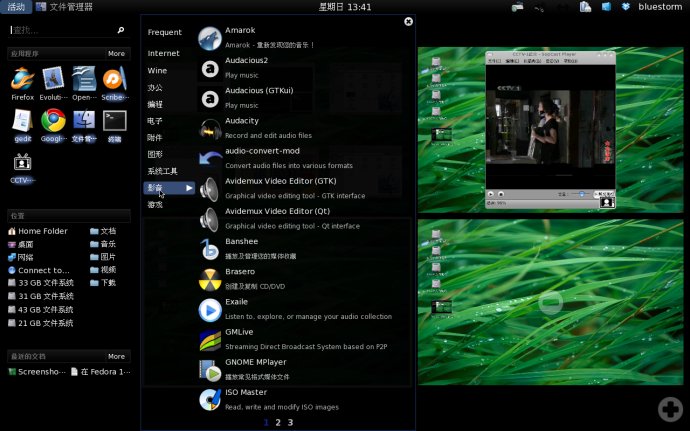The width and height of the screenshot is (690, 431).
Task: Click 文件管理器 in the top bar
Action: coord(65,7)
